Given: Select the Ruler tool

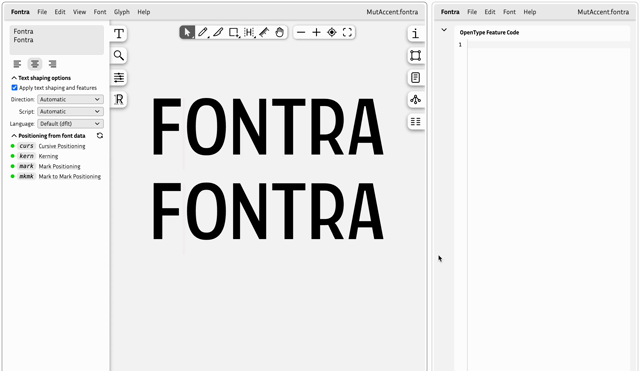Looking at the screenshot, I should click(x=264, y=32).
